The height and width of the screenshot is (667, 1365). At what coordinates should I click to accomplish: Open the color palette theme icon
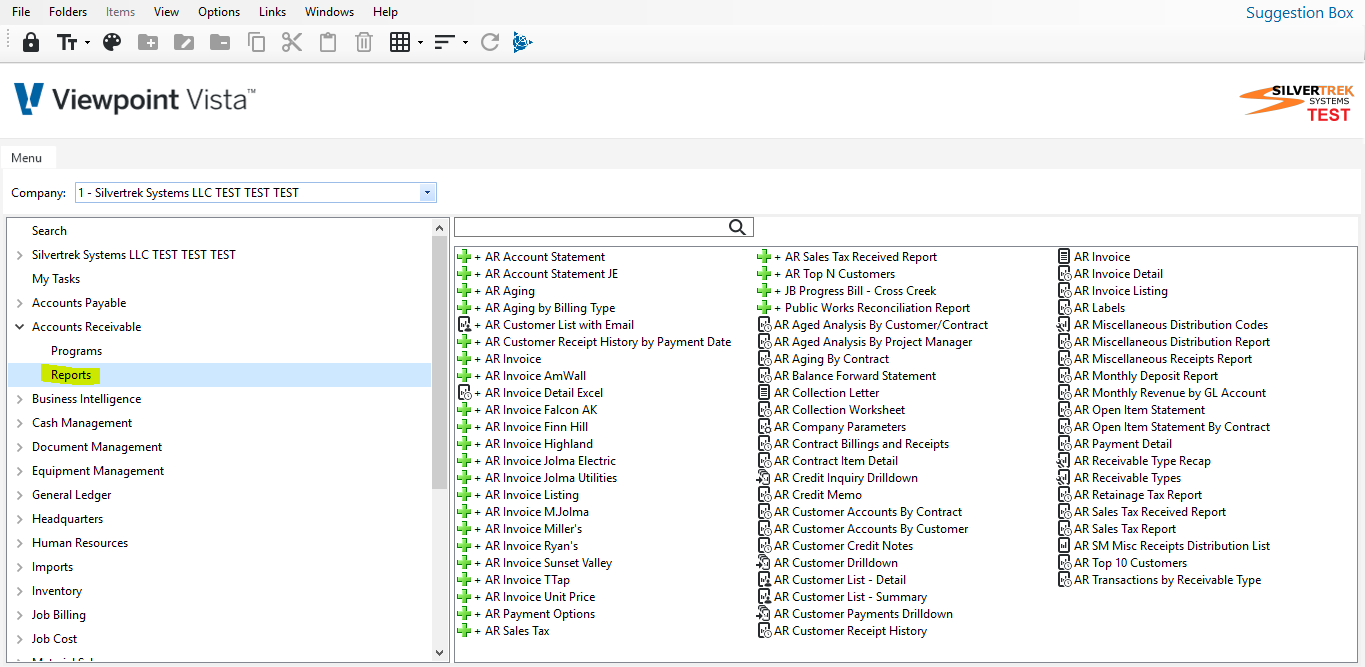click(112, 42)
